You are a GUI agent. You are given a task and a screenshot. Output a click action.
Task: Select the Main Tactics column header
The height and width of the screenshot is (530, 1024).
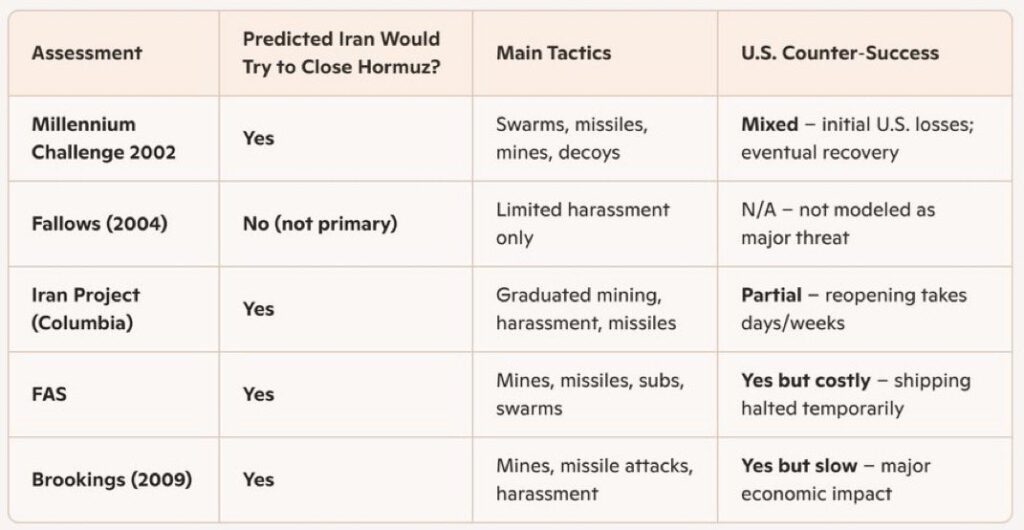[553, 53]
